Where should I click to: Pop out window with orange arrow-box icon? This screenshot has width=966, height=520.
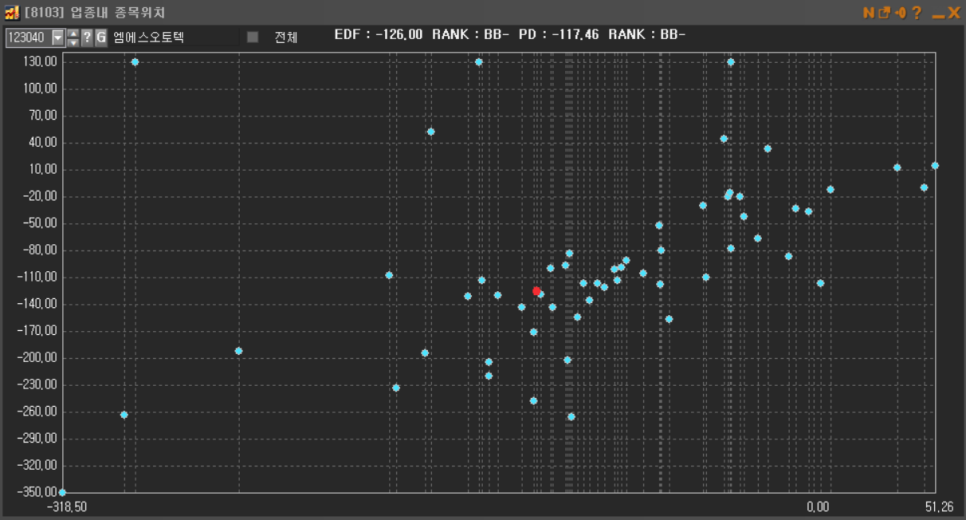pyautogui.click(x=884, y=12)
